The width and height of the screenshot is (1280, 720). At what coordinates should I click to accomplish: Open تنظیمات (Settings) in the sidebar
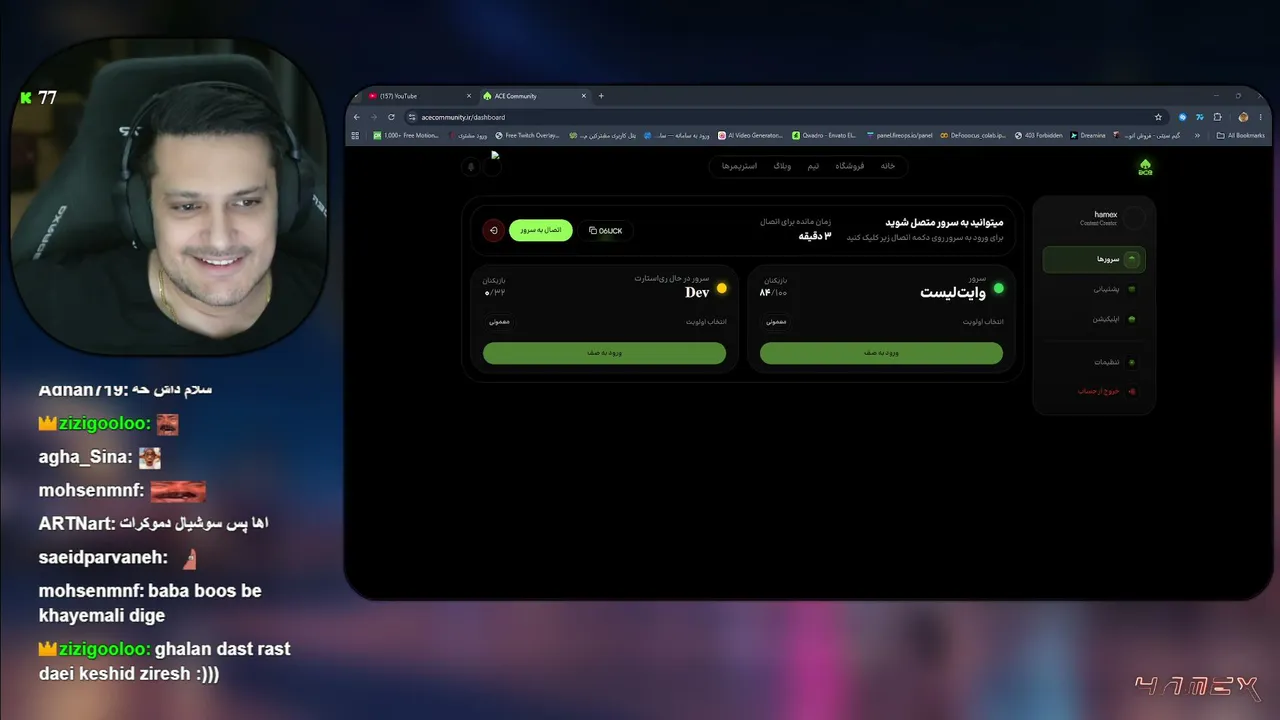[x=1094, y=362]
